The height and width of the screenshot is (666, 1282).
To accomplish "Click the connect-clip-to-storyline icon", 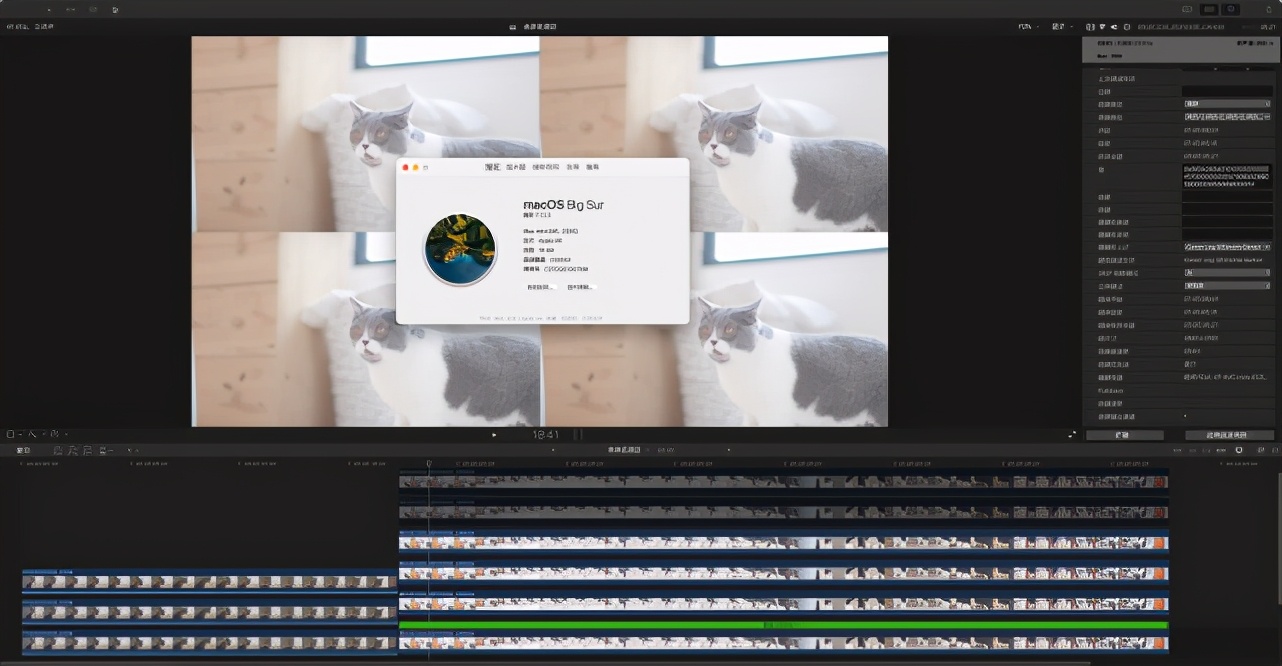I will pyautogui.click(x=57, y=451).
